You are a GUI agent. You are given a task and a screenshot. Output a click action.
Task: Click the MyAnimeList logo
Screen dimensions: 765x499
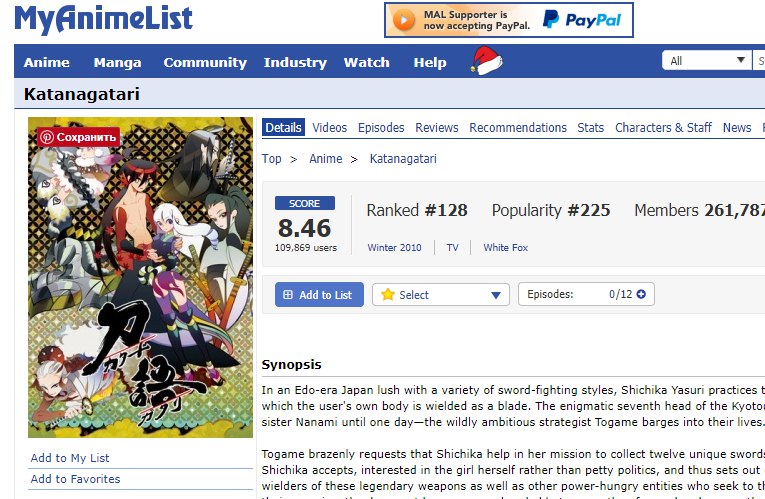pyautogui.click(x=103, y=19)
